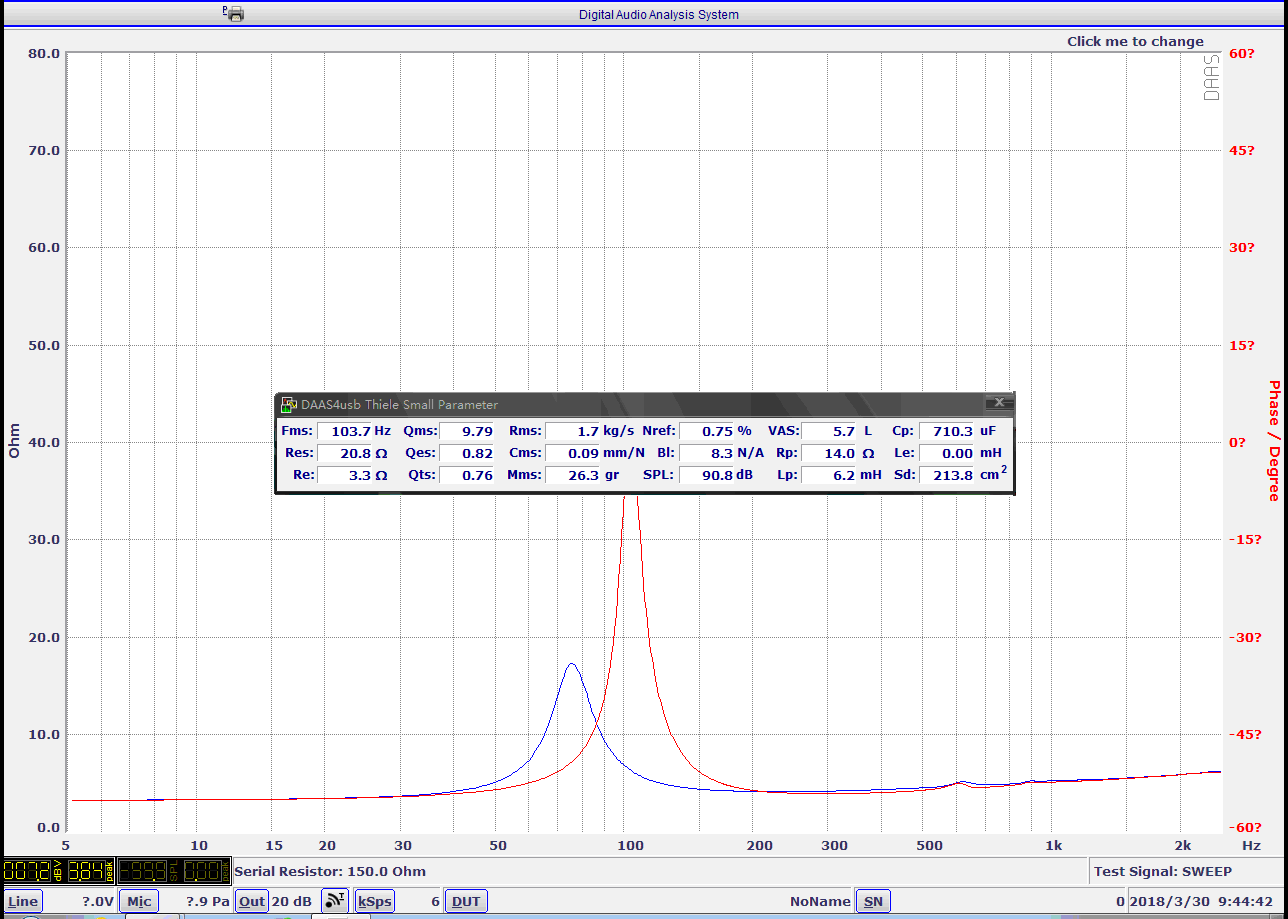Click the Thiele Small Parameter window icon
The width and height of the screenshot is (1288, 919).
tap(288, 405)
